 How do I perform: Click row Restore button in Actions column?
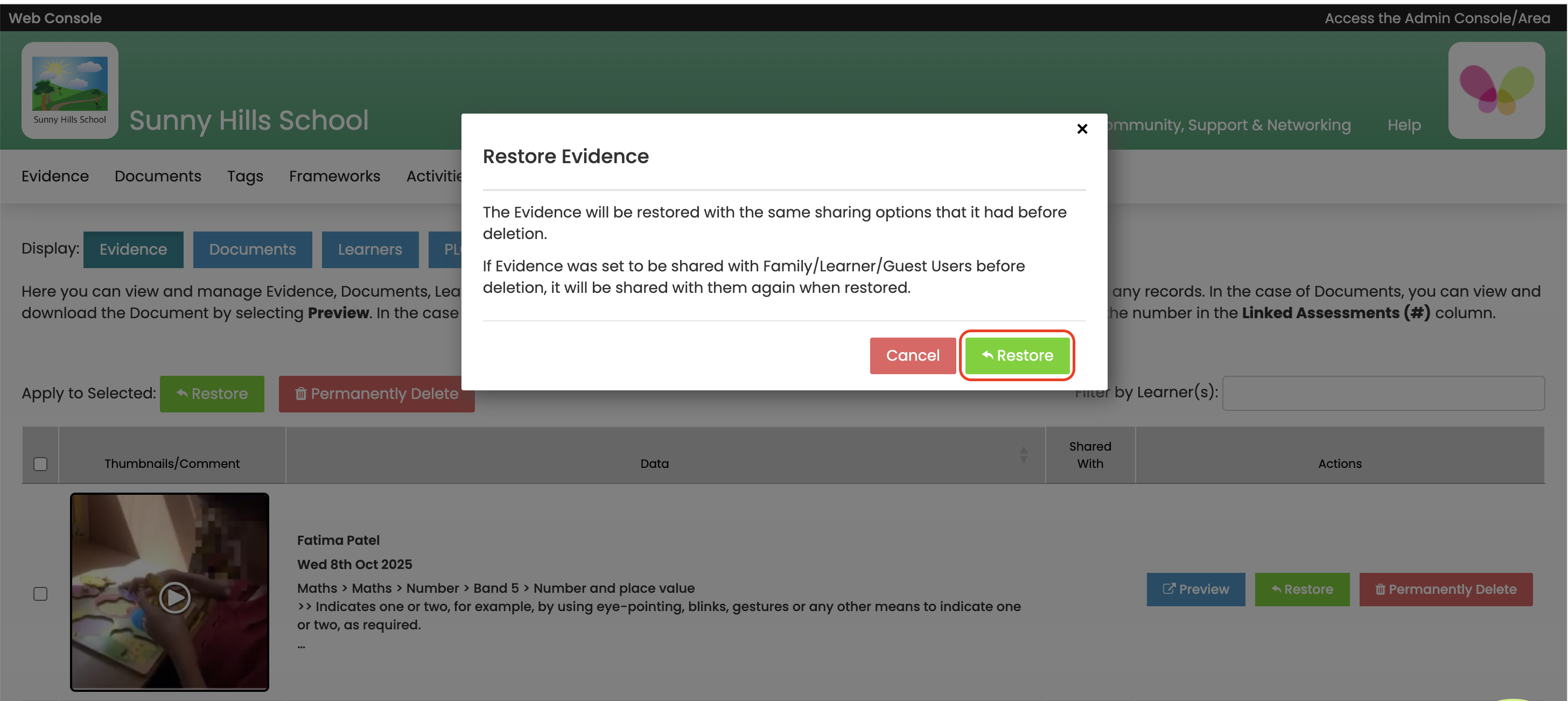[x=1301, y=589]
